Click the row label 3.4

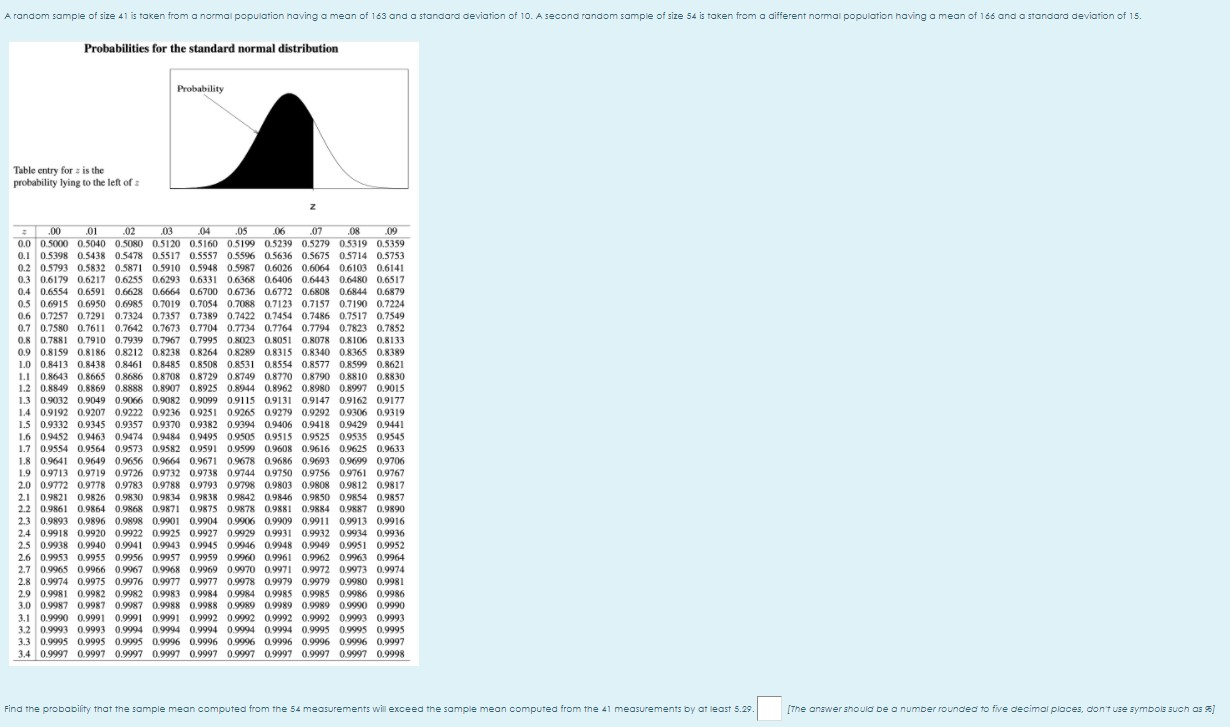tap(26, 655)
